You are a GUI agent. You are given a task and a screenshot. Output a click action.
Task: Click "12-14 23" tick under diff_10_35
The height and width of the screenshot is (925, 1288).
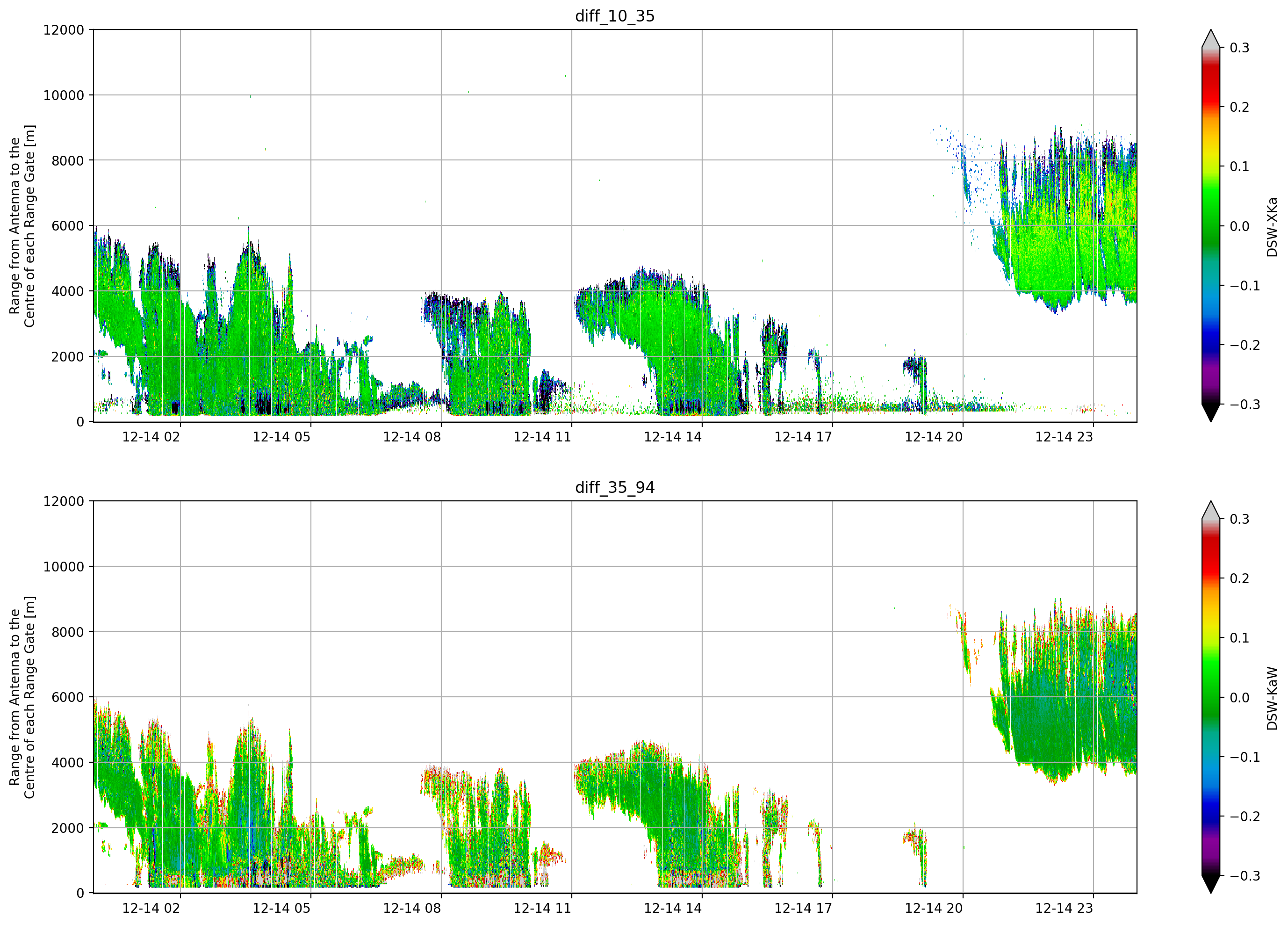[x=1064, y=437]
